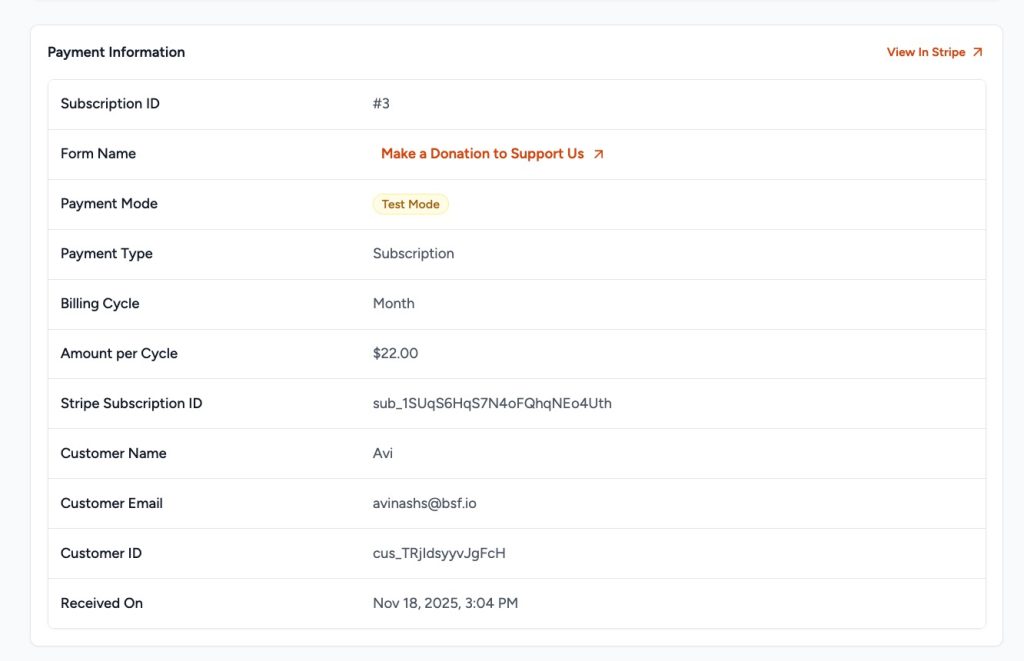Click the Customer ID value cus_TRjIdsyyvJgFcH
The height and width of the screenshot is (661, 1024).
439,553
